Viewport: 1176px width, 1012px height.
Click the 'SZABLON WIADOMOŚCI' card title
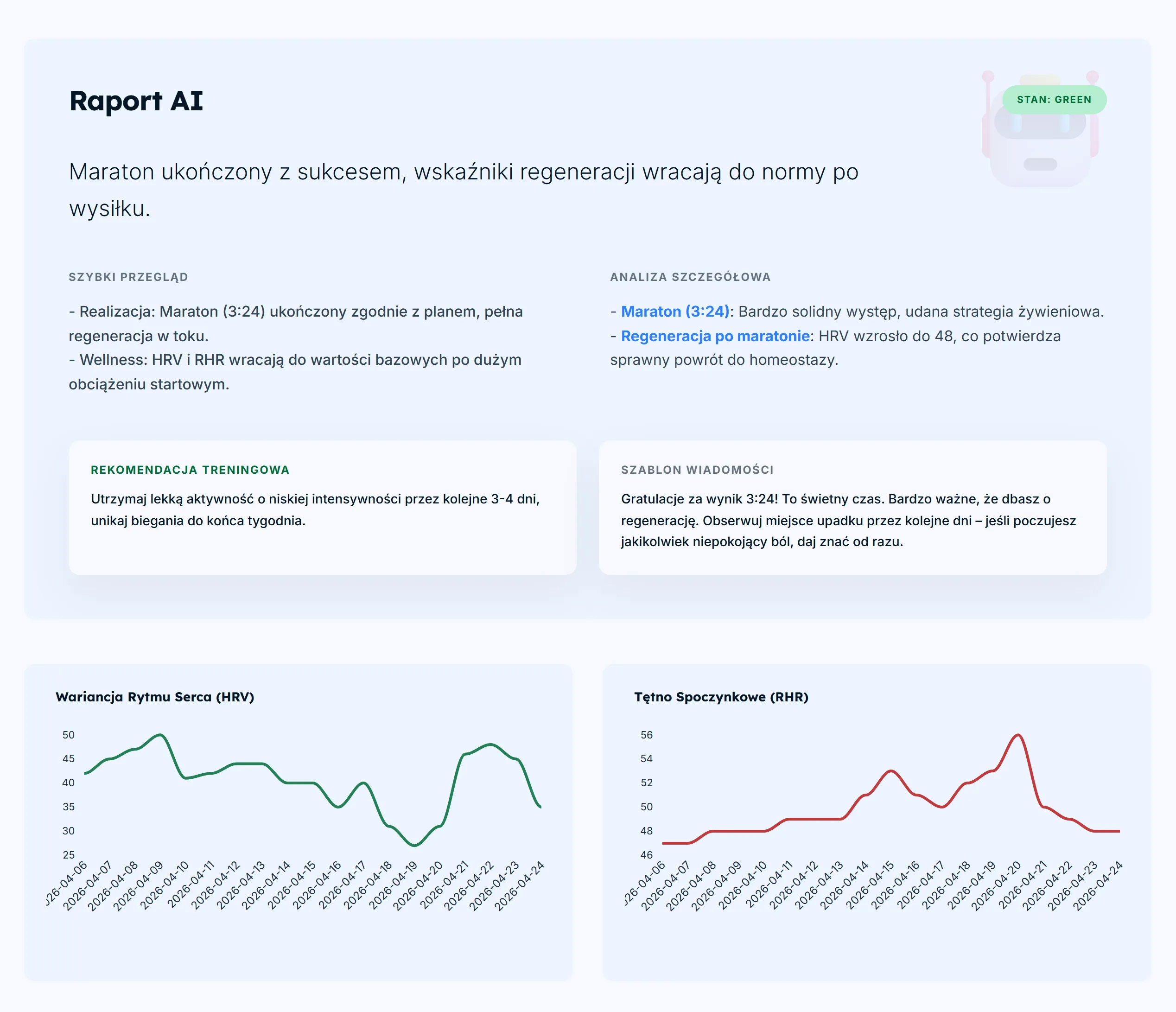point(697,470)
